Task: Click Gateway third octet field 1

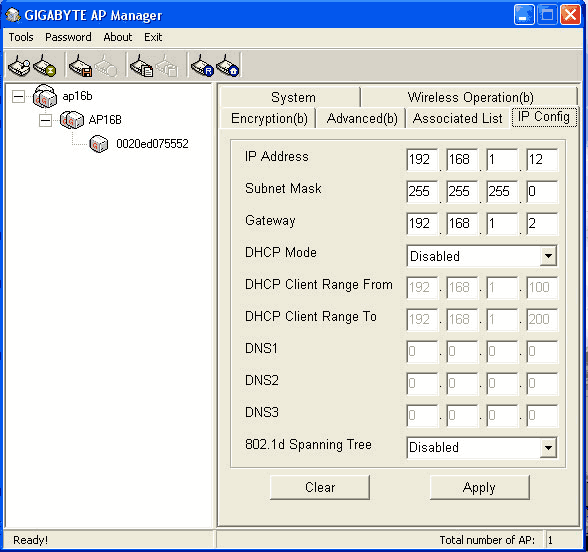Action: (502, 224)
